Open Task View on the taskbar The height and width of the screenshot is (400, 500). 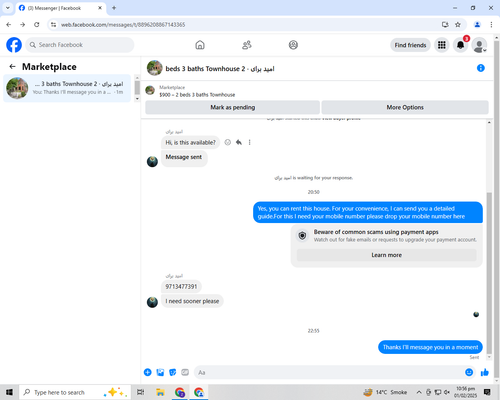pos(141,392)
